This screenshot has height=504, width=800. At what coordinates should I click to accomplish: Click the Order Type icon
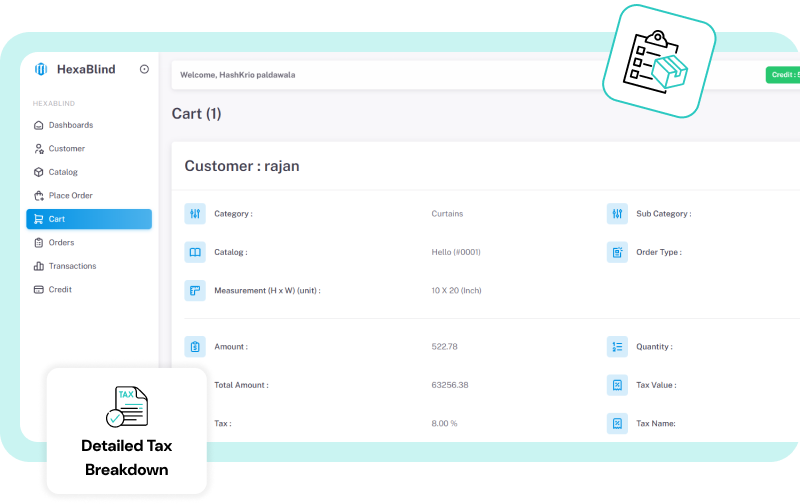point(617,253)
